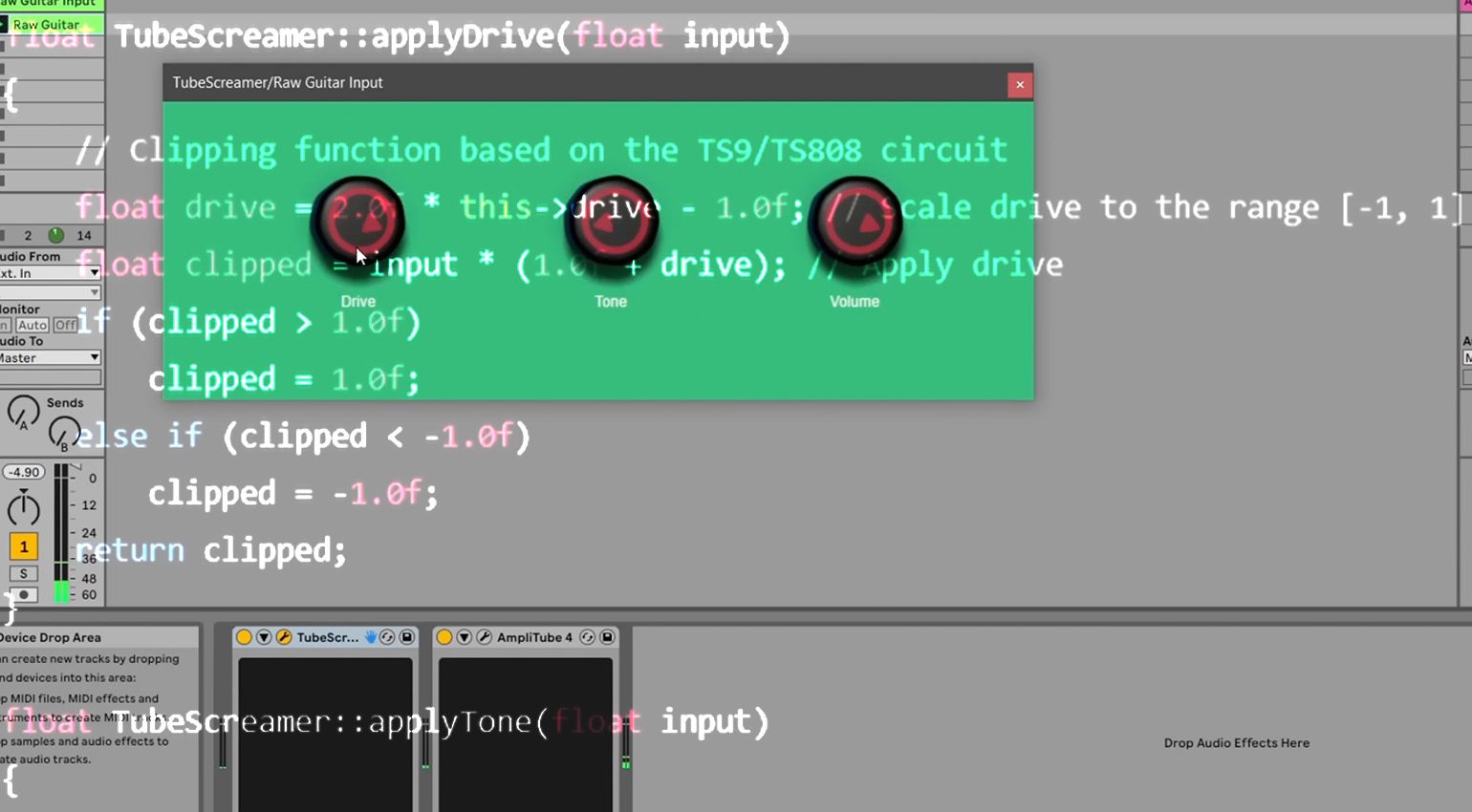
Task: Click the track volume meter fader
Action: pos(61,533)
